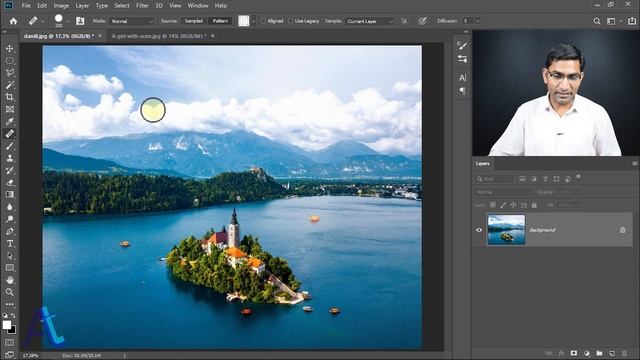The image size is (640, 360).
Task: Open the Clone Source panel toggle
Action: [80, 21]
